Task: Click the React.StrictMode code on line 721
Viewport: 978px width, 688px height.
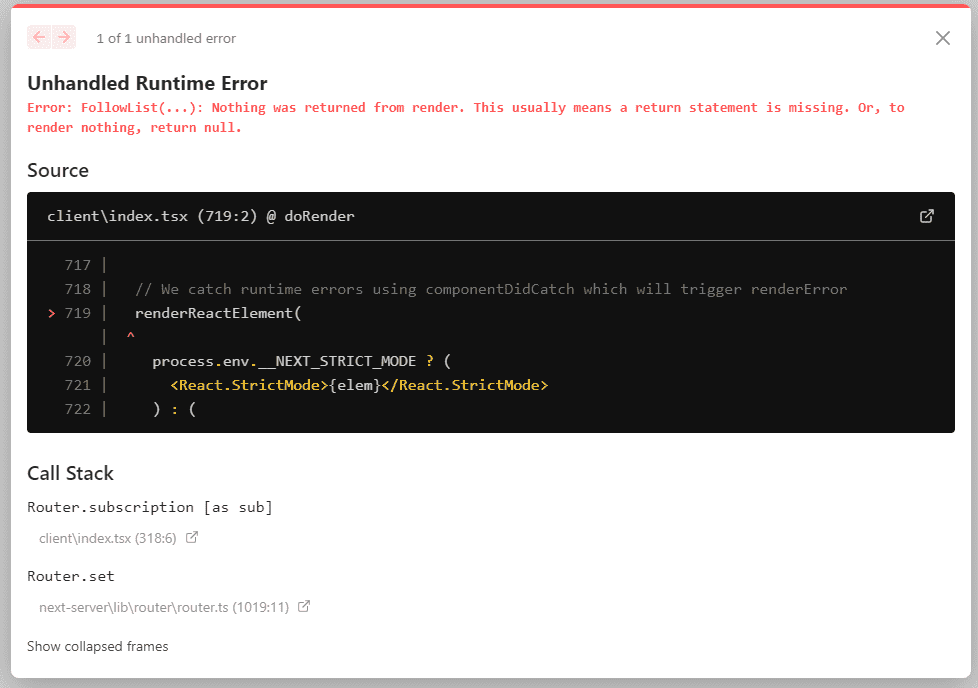Action: 359,385
